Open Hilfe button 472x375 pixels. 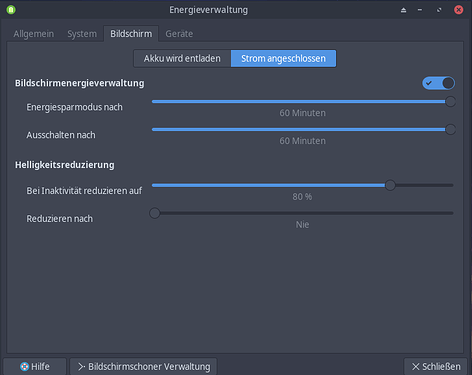click(x=35, y=367)
